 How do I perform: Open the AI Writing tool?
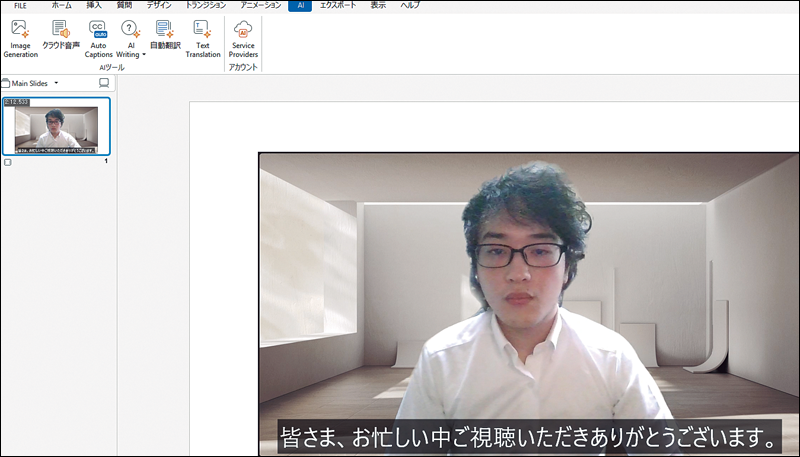[131, 37]
